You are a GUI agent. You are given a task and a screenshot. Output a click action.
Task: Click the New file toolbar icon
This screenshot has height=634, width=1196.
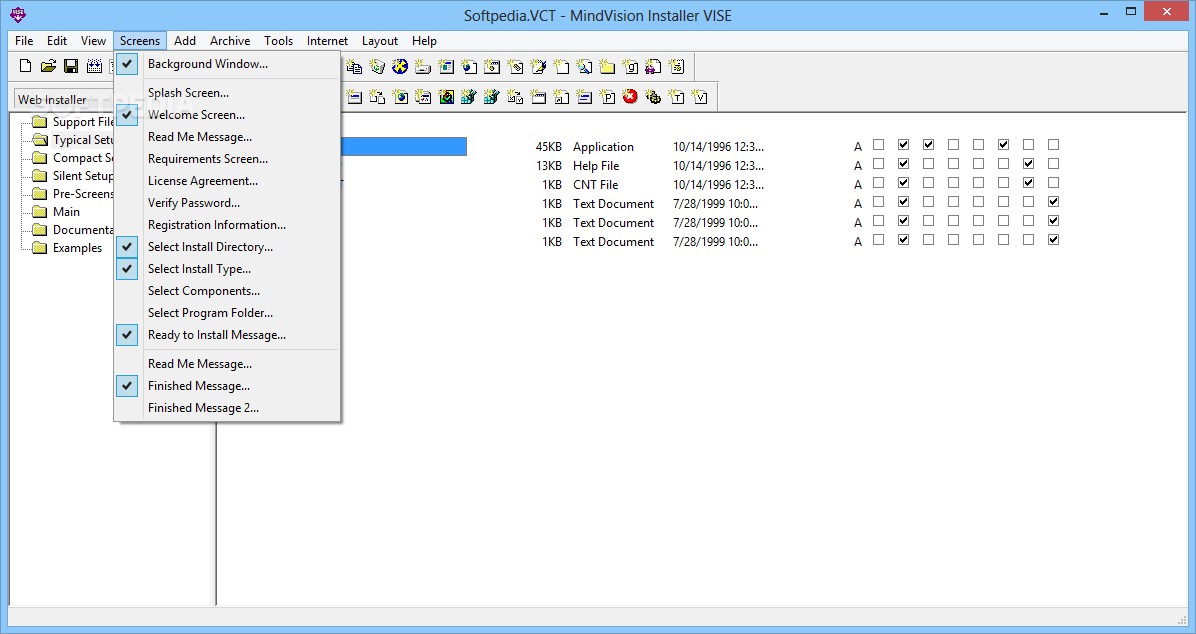click(25, 66)
